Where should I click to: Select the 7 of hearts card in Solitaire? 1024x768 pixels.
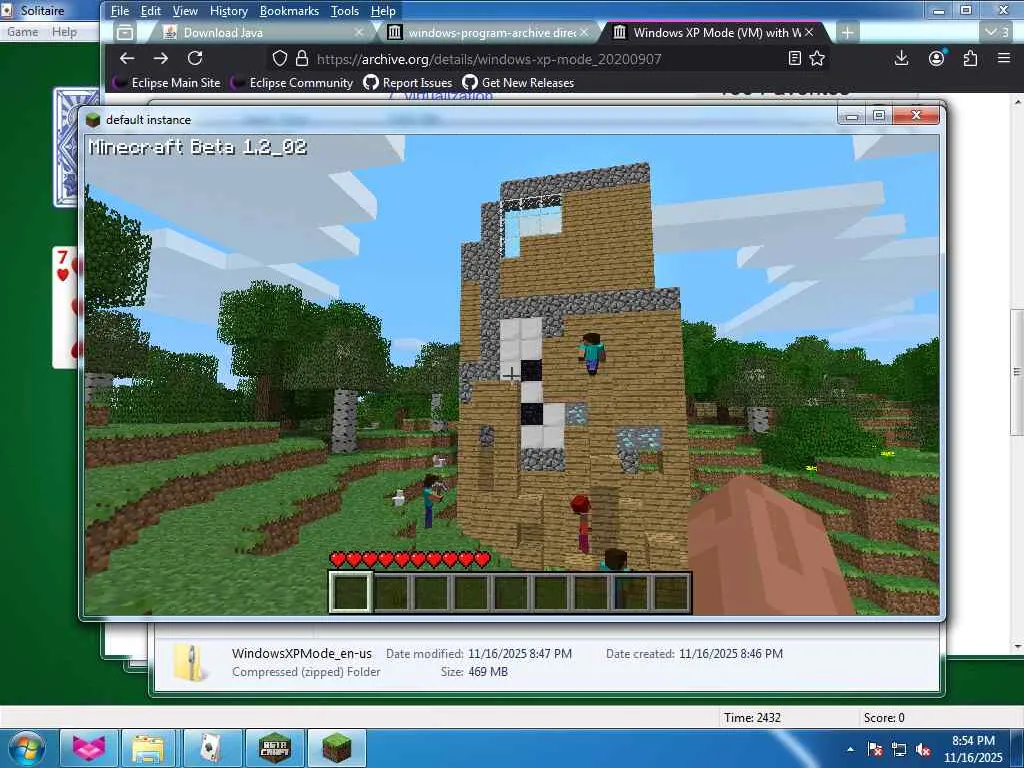65,307
